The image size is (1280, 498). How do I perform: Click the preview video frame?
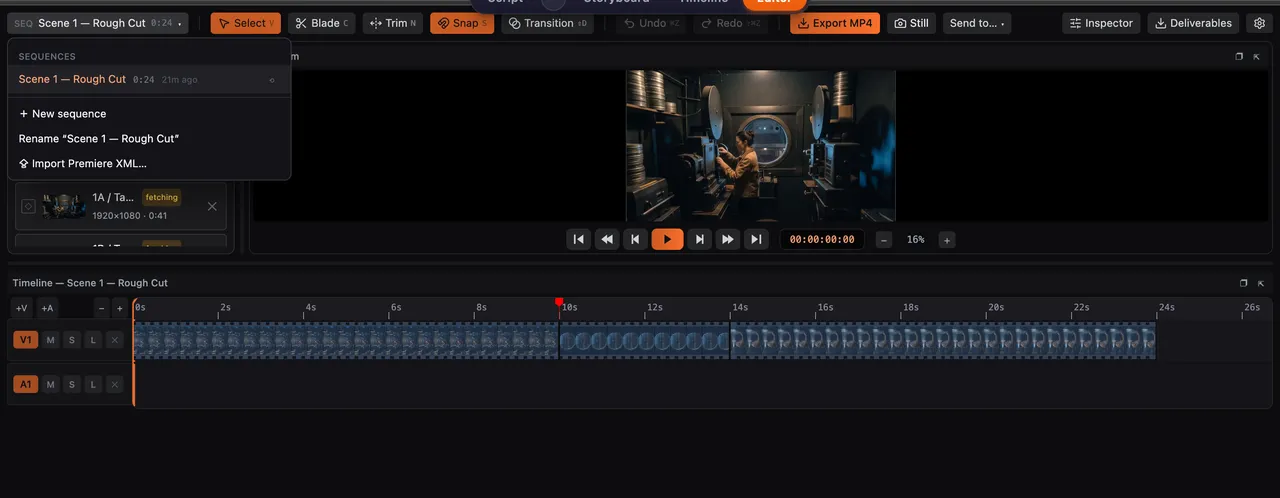pyautogui.click(x=761, y=145)
